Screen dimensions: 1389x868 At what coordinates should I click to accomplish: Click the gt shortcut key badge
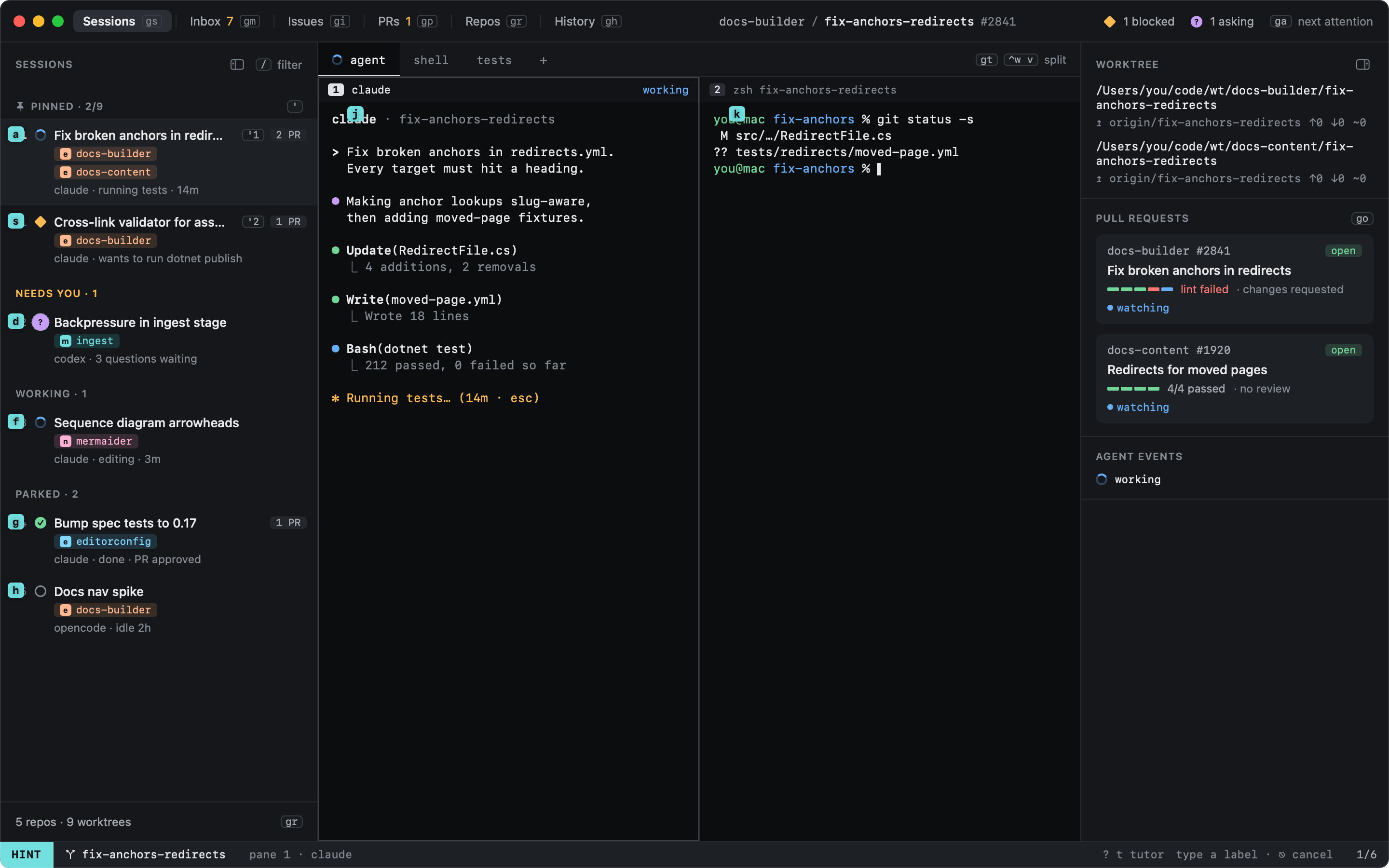click(986, 60)
